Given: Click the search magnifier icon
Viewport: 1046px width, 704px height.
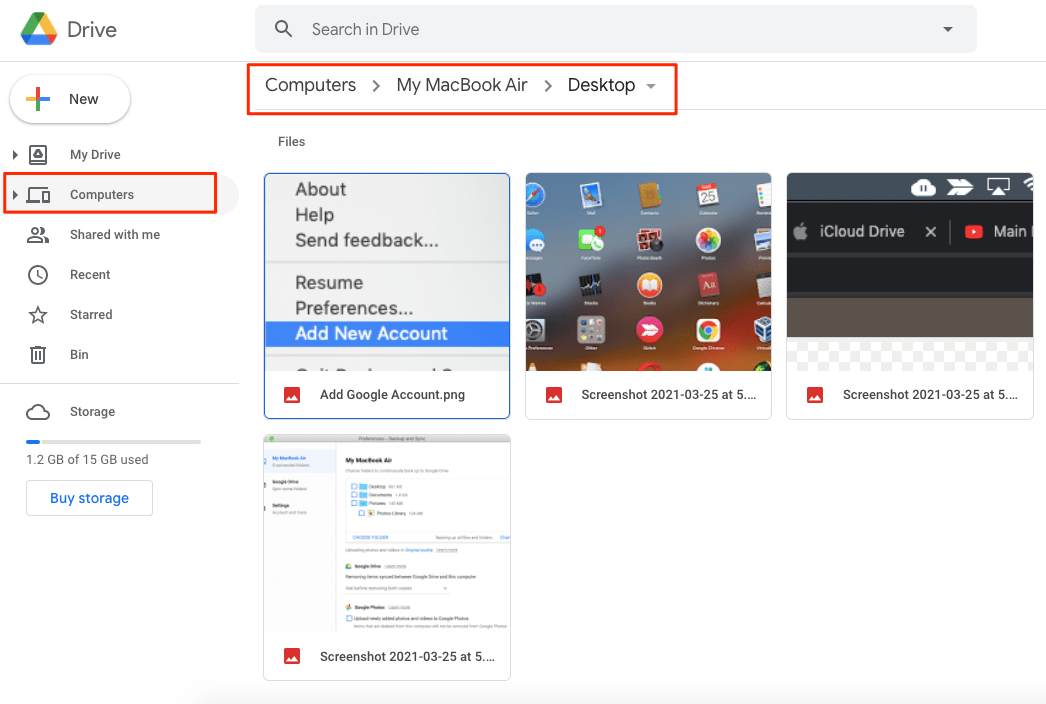Looking at the screenshot, I should (x=284, y=29).
